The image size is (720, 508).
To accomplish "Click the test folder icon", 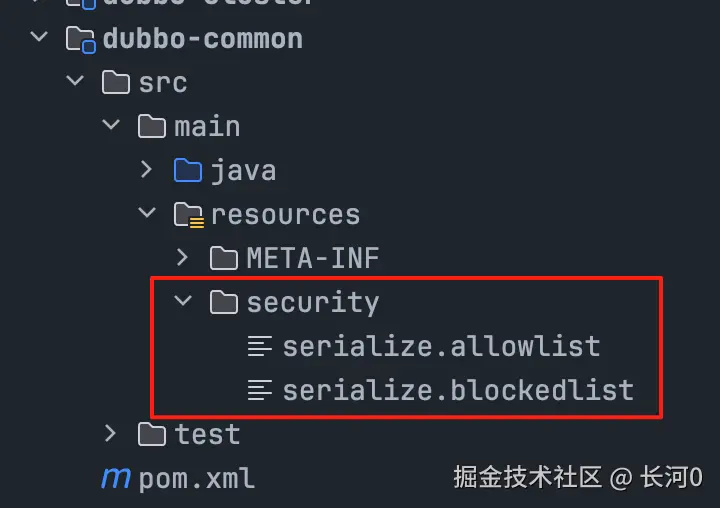I will [x=152, y=434].
